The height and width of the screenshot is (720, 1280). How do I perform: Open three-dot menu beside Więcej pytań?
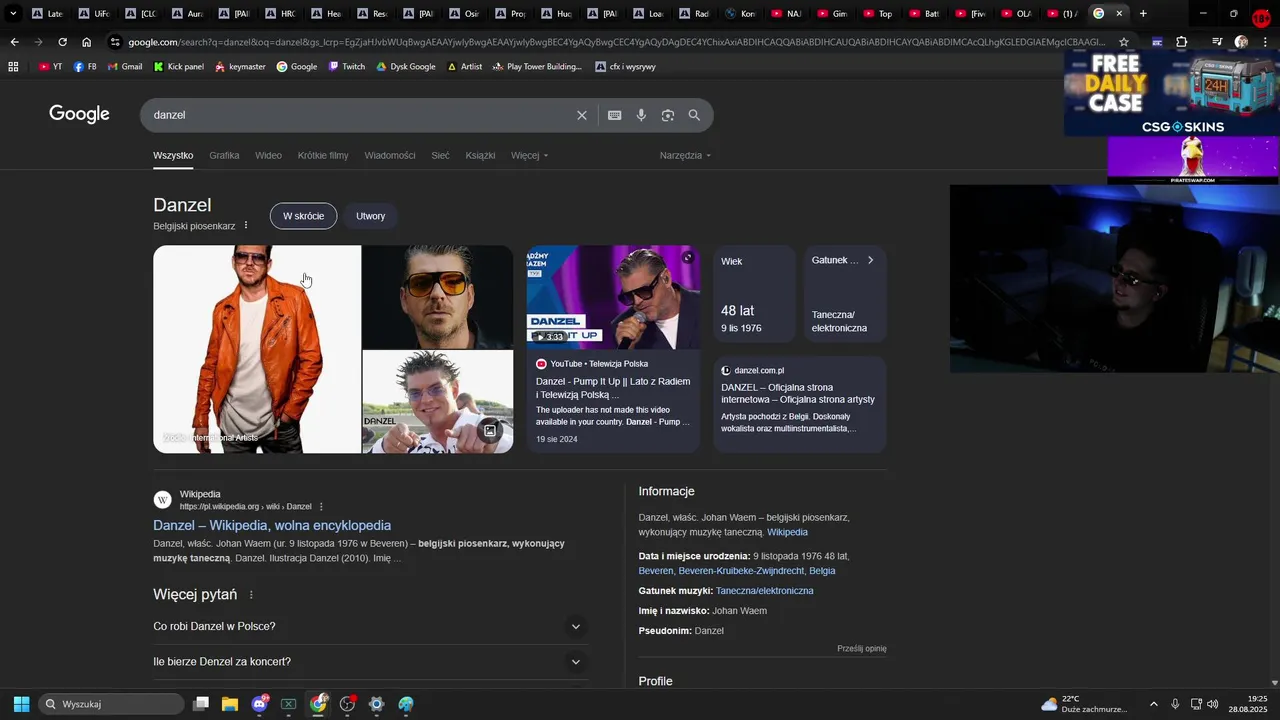tap(251, 595)
